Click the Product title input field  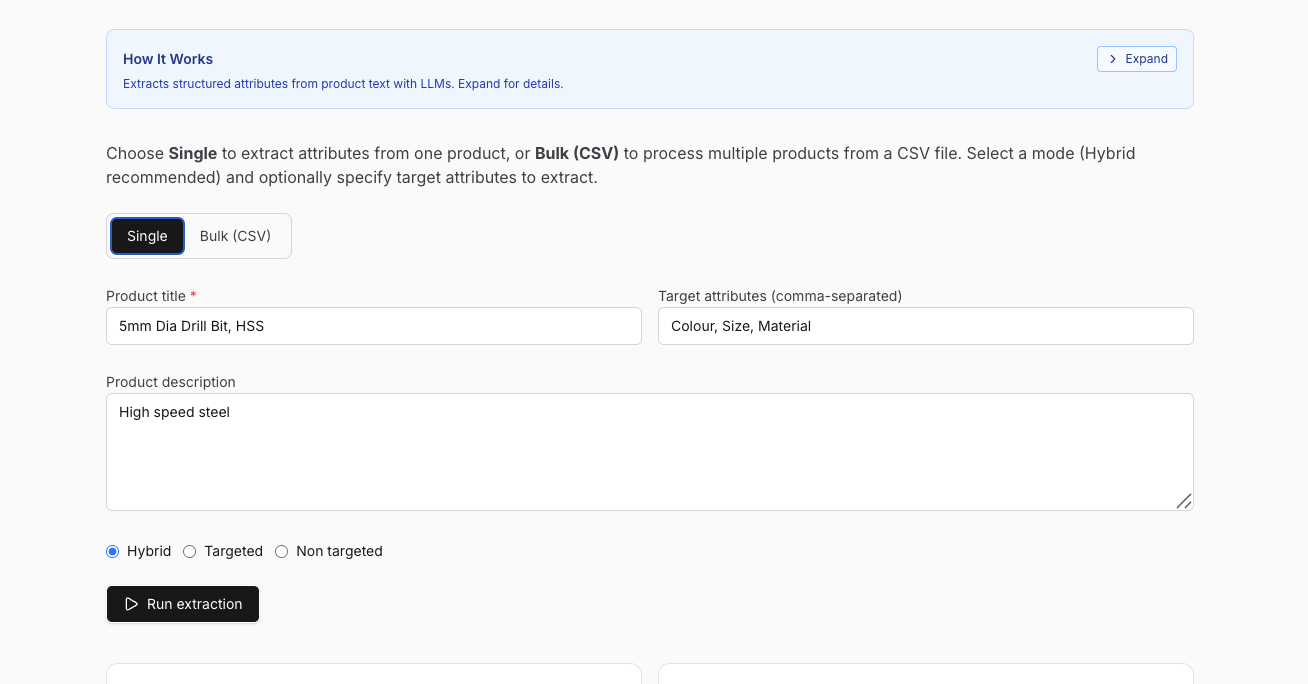pos(373,326)
